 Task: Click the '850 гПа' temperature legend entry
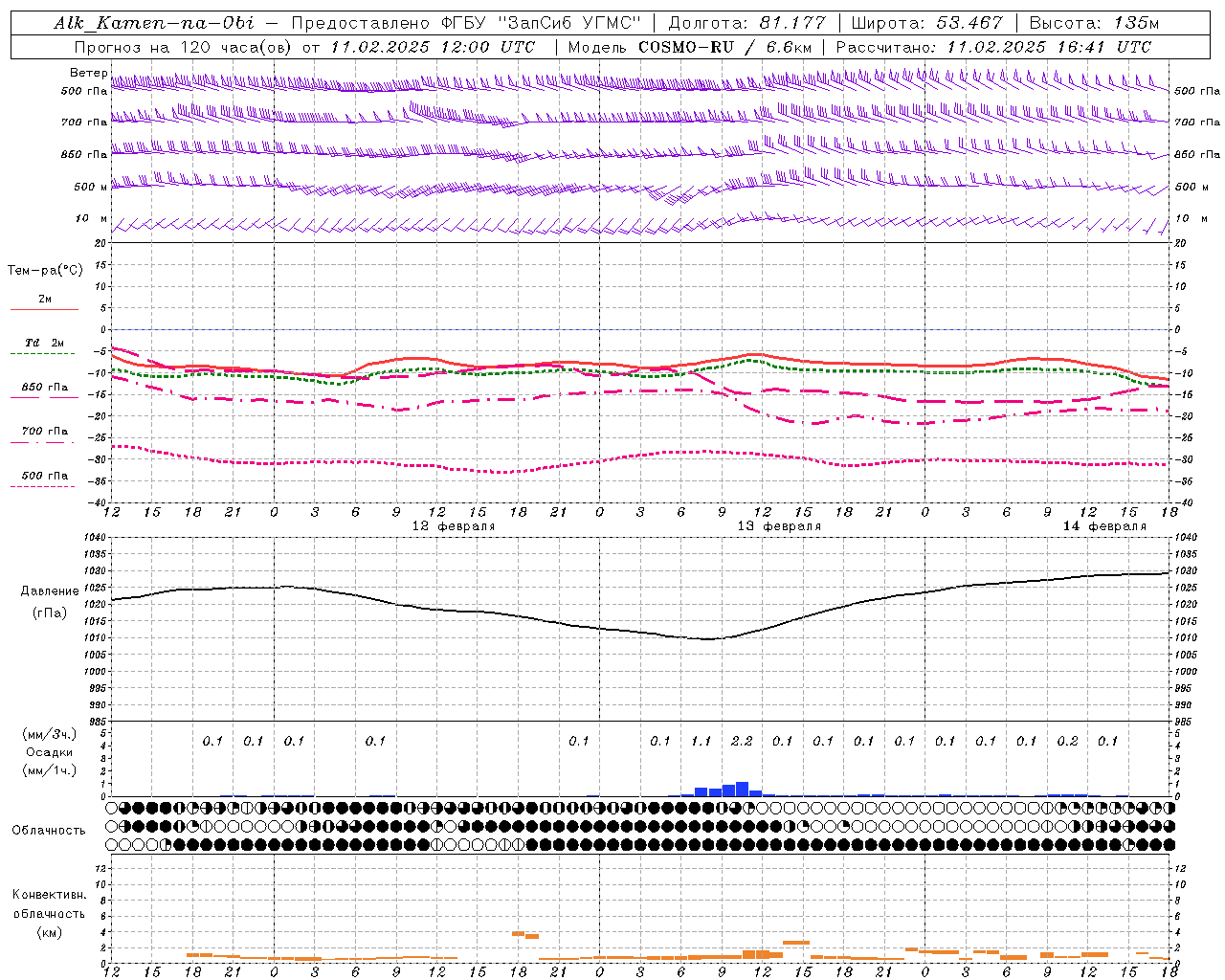pos(44,388)
